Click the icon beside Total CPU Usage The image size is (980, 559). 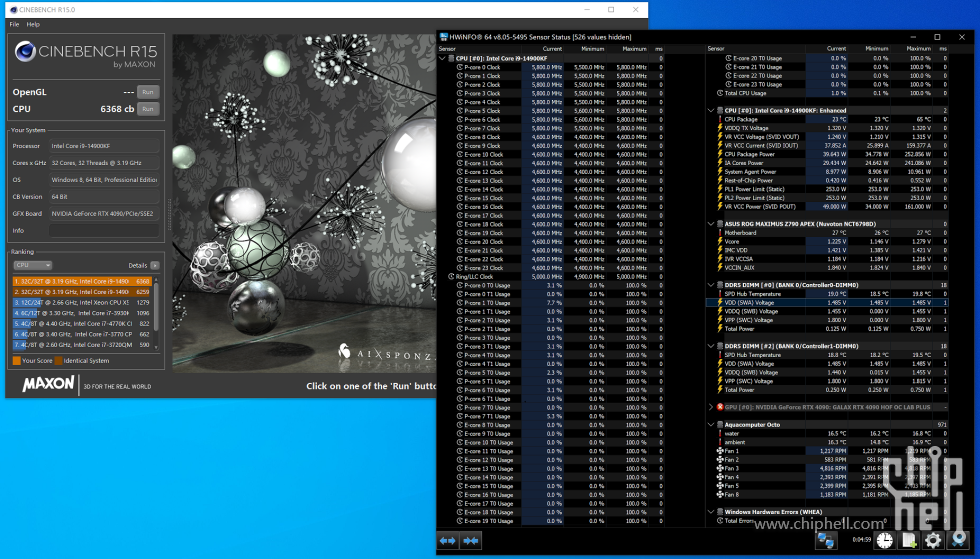[720, 93]
